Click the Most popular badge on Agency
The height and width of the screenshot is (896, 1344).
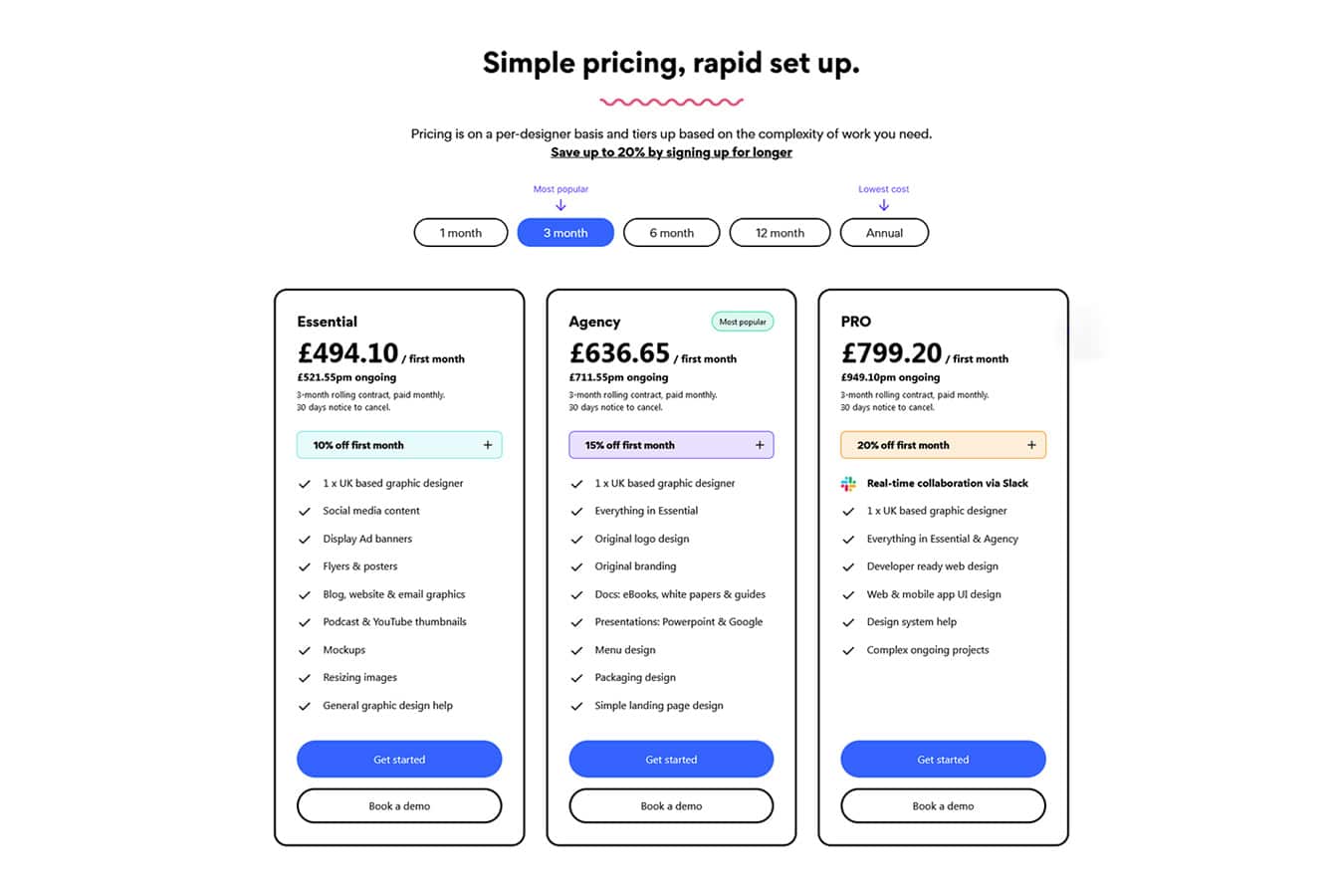(x=743, y=322)
